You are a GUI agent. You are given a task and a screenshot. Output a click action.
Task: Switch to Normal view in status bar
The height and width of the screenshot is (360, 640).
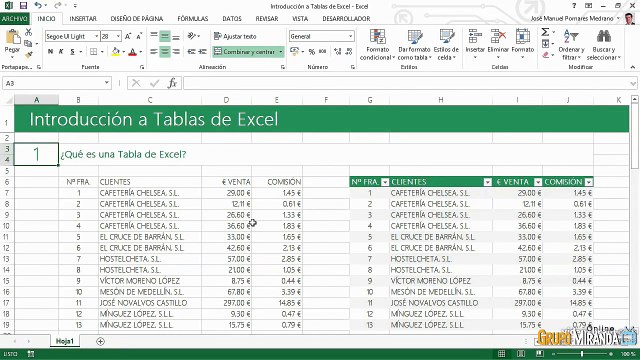click(x=502, y=354)
